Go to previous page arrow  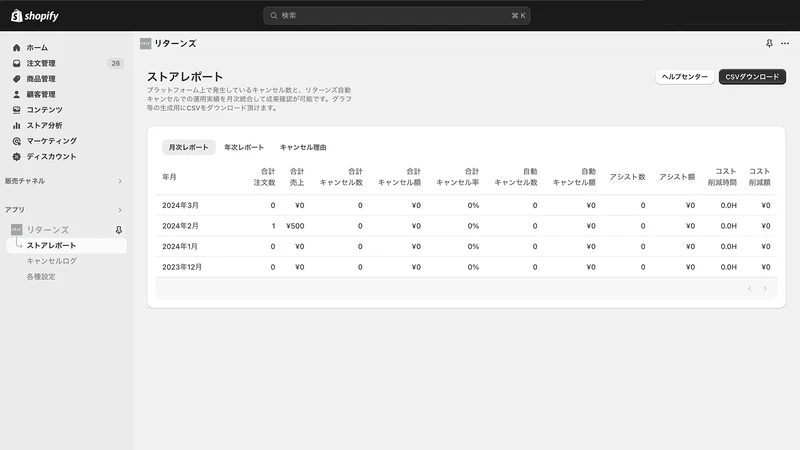click(x=749, y=289)
